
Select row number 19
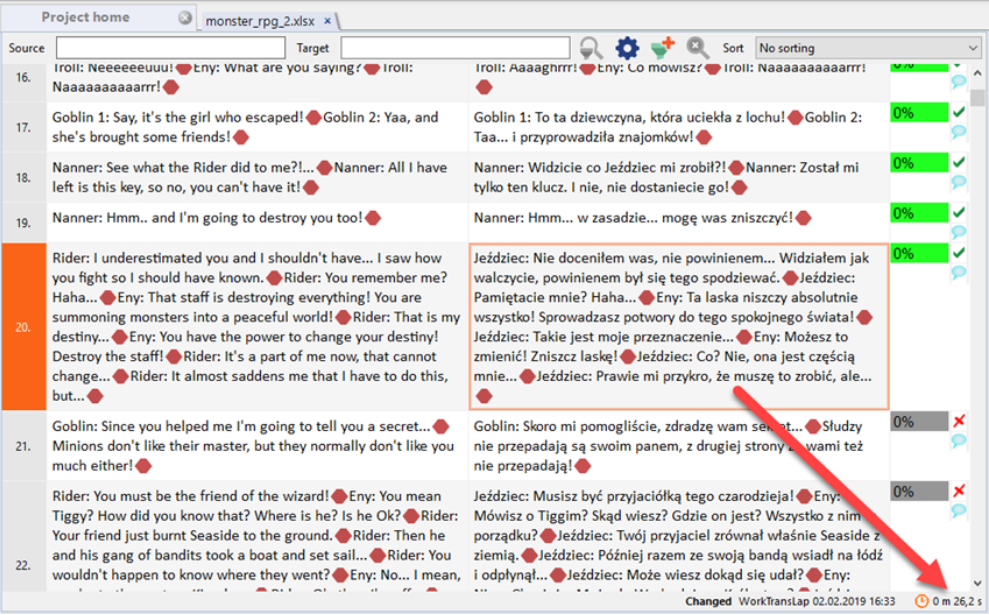point(23,223)
